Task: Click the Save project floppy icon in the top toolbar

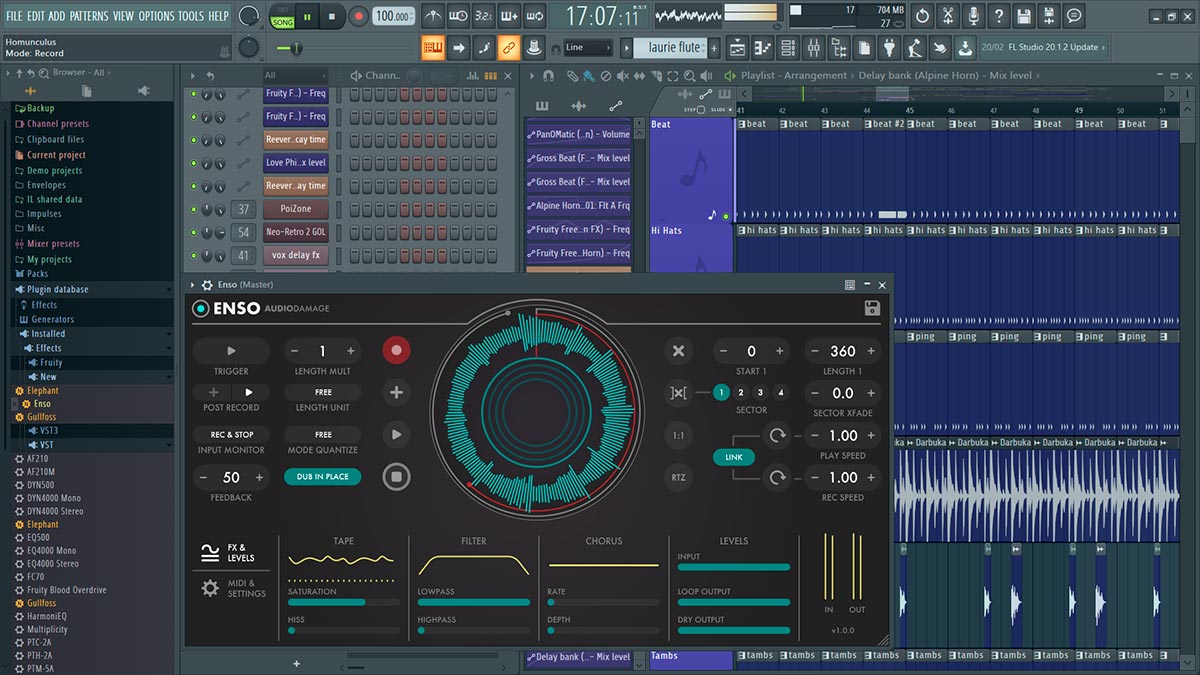Action: coord(1024,16)
